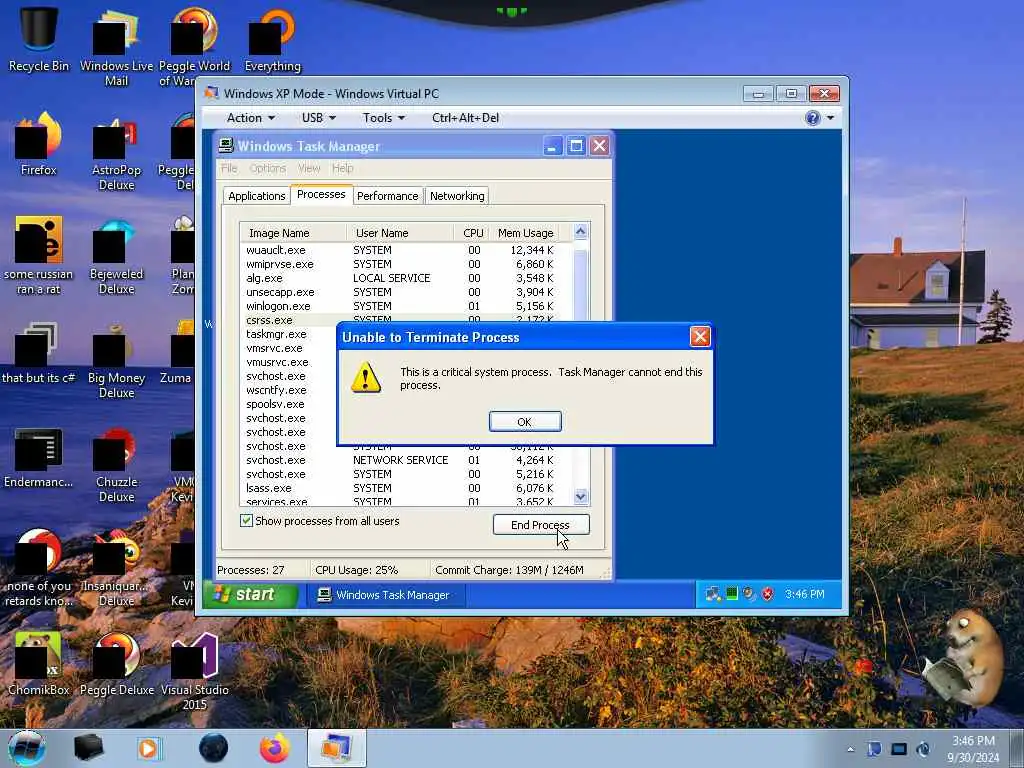The image size is (1024, 768).
Task: Open Visual Studio 2015 desktop icon
Action: coord(194,671)
